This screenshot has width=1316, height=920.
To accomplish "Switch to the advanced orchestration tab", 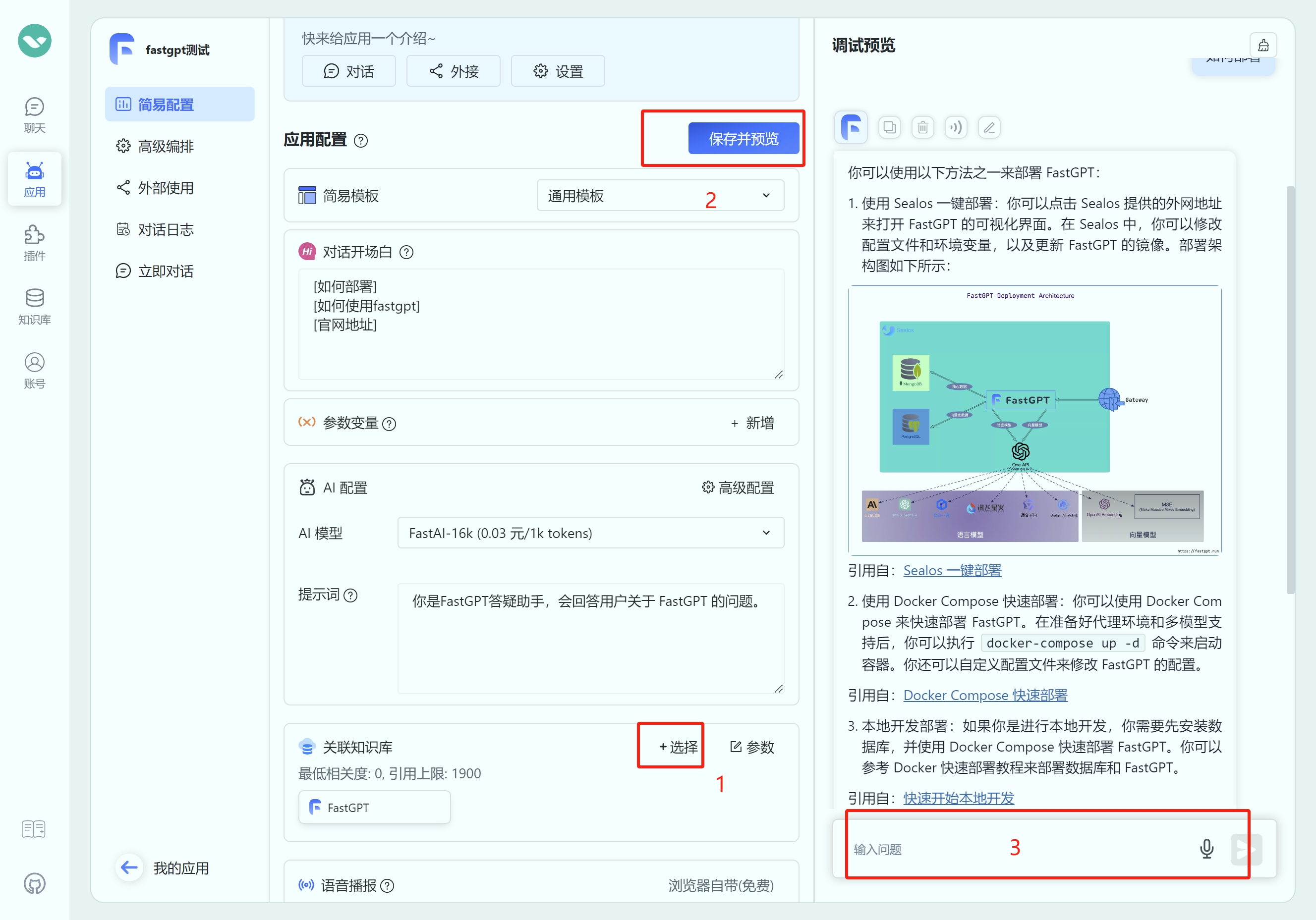I will click(x=165, y=146).
